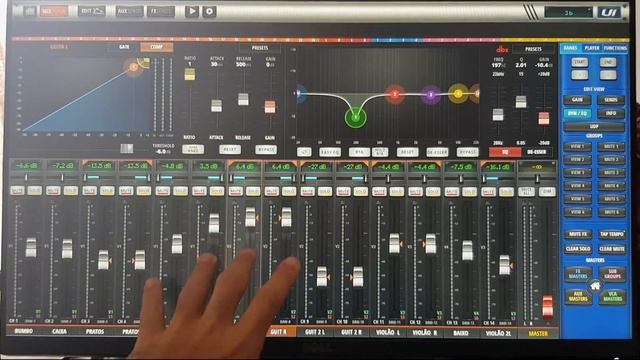Image resolution: width=640 pixels, height=360 pixels.
Task: Open the FX sends view
Action: point(160,11)
